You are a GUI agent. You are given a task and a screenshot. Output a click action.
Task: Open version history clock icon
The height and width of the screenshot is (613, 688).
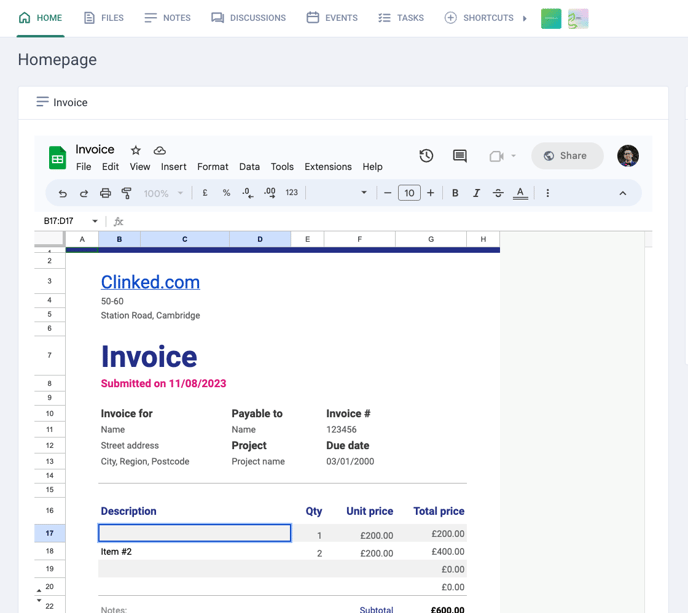[426, 156]
